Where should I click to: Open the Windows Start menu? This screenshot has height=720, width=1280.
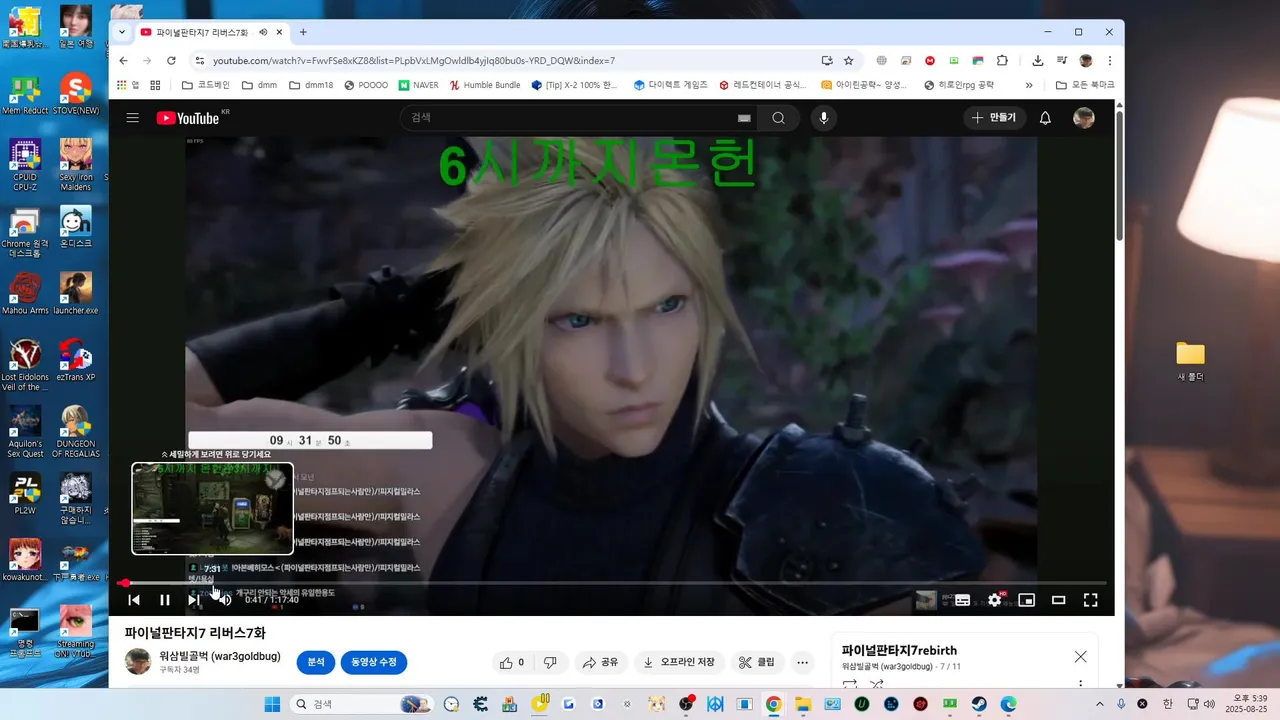272,704
